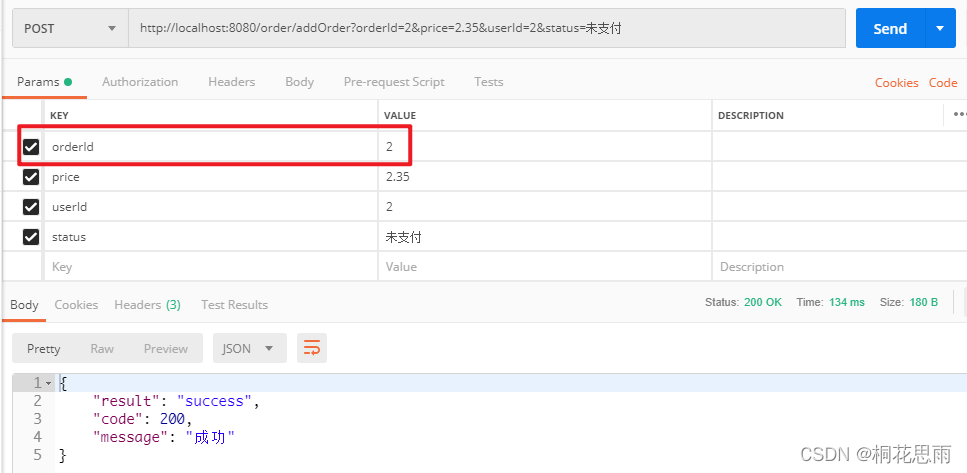Click the "success" result value
The height and width of the screenshot is (473, 967).
(x=215, y=401)
